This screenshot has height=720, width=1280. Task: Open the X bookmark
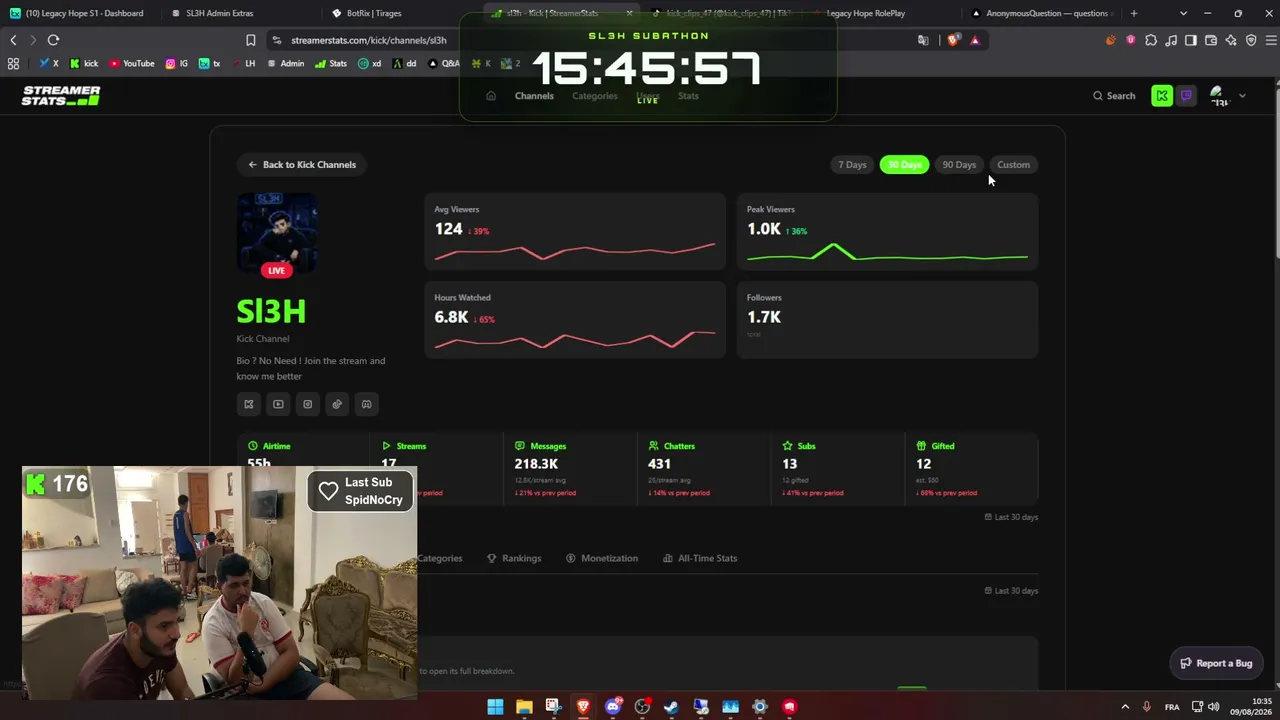pyautogui.click(x=49, y=63)
